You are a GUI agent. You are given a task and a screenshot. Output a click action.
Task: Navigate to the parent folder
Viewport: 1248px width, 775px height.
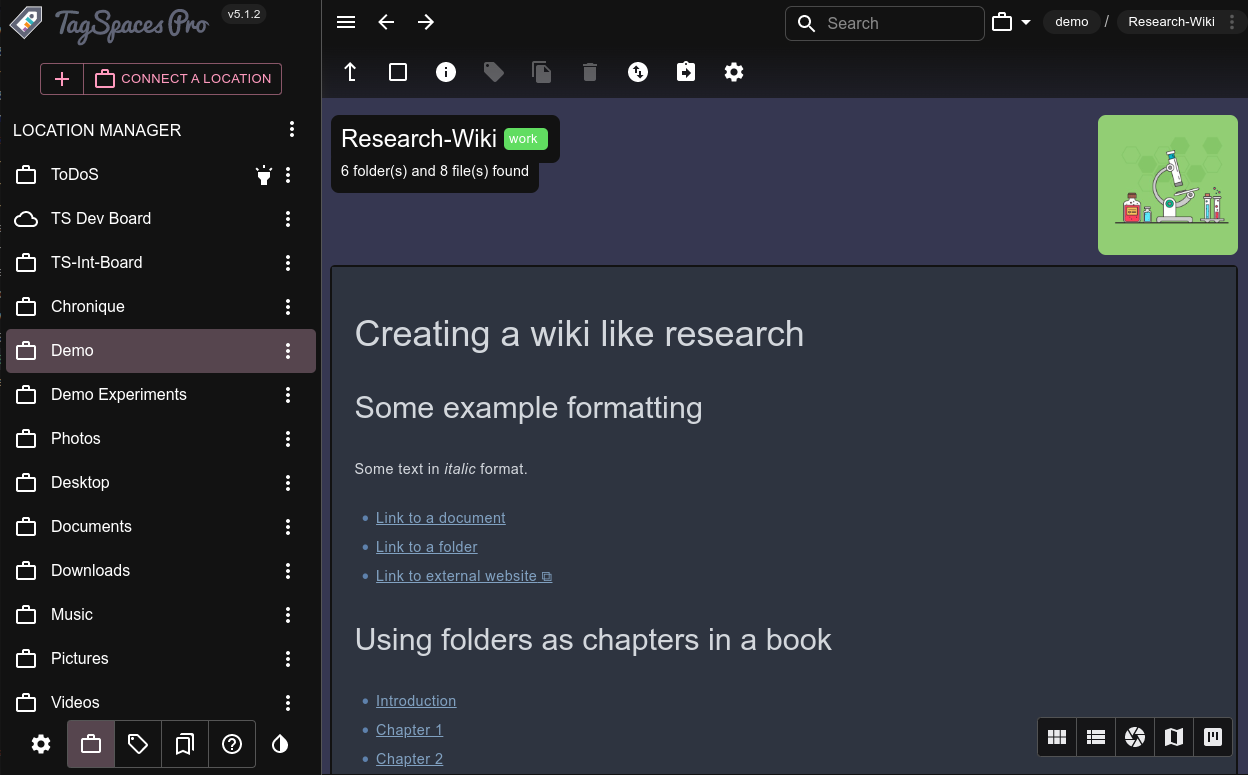(349, 71)
